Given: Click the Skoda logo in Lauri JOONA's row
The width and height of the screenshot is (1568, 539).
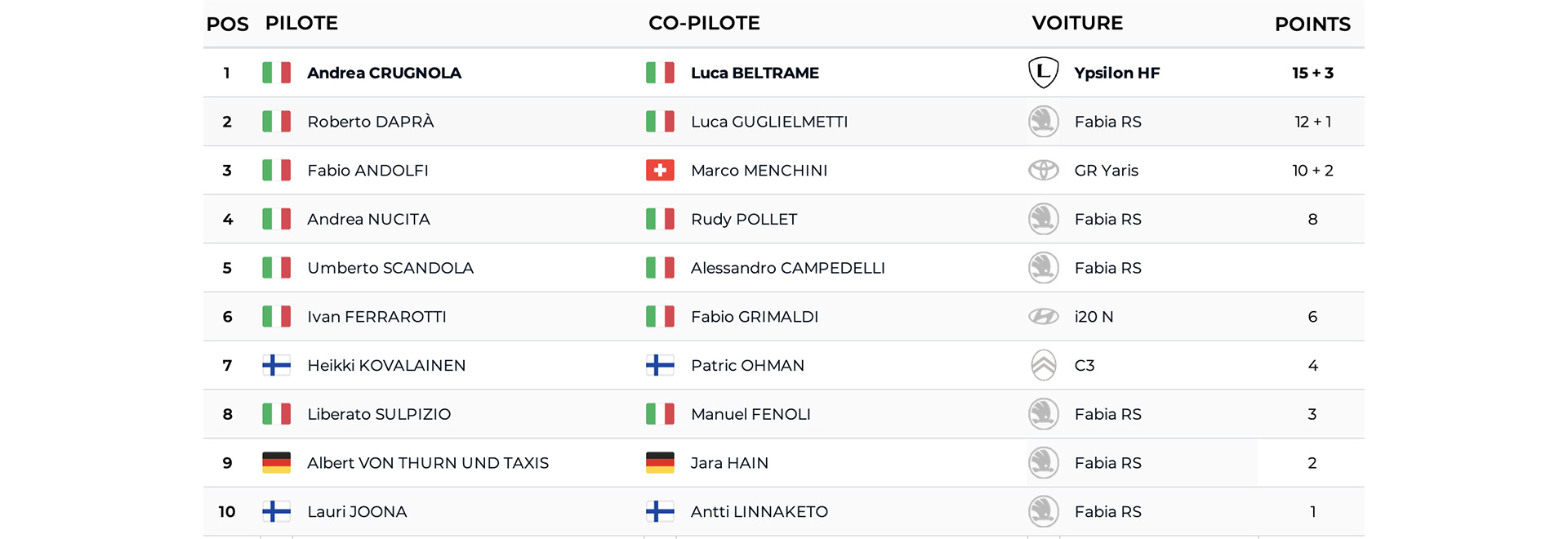Looking at the screenshot, I should pyautogui.click(x=1043, y=511).
